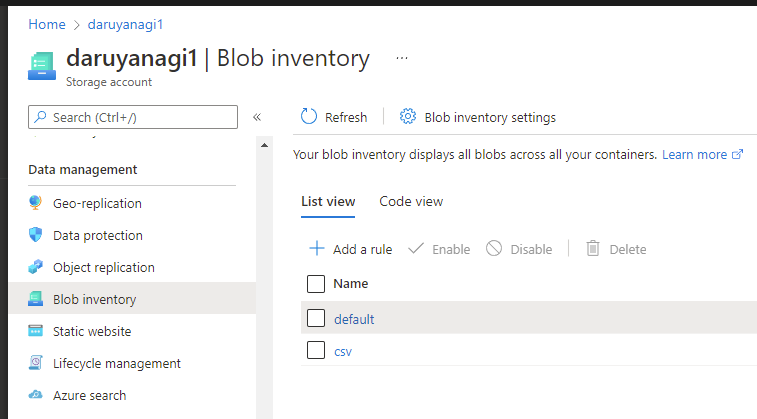The image size is (757, 419).
Task: Check the select-all Name checkbox
Action: 316,284
